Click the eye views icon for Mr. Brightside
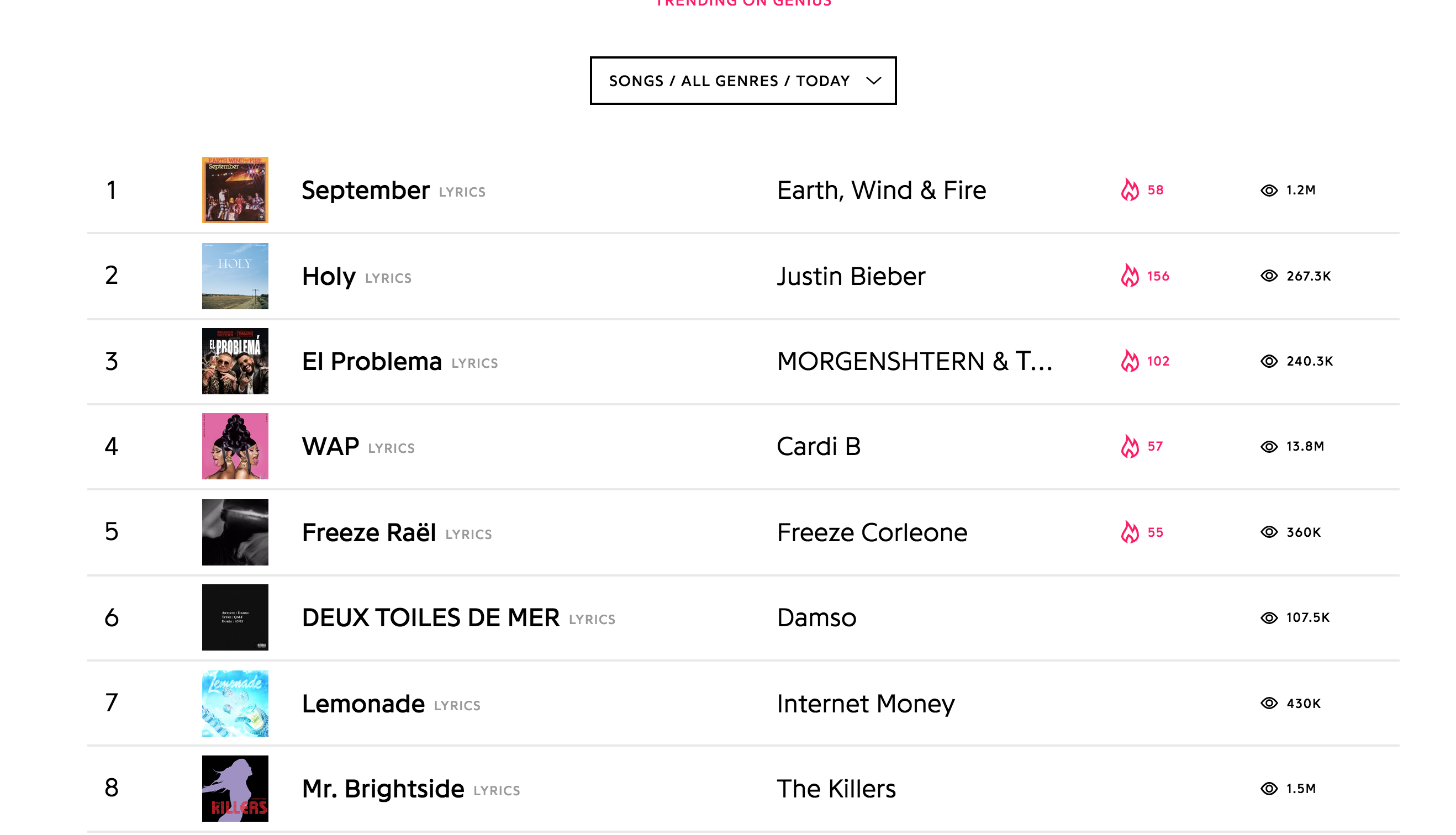Image resolution: width=1456 pixels, height=835 pixels. [x=1269, y=789]
